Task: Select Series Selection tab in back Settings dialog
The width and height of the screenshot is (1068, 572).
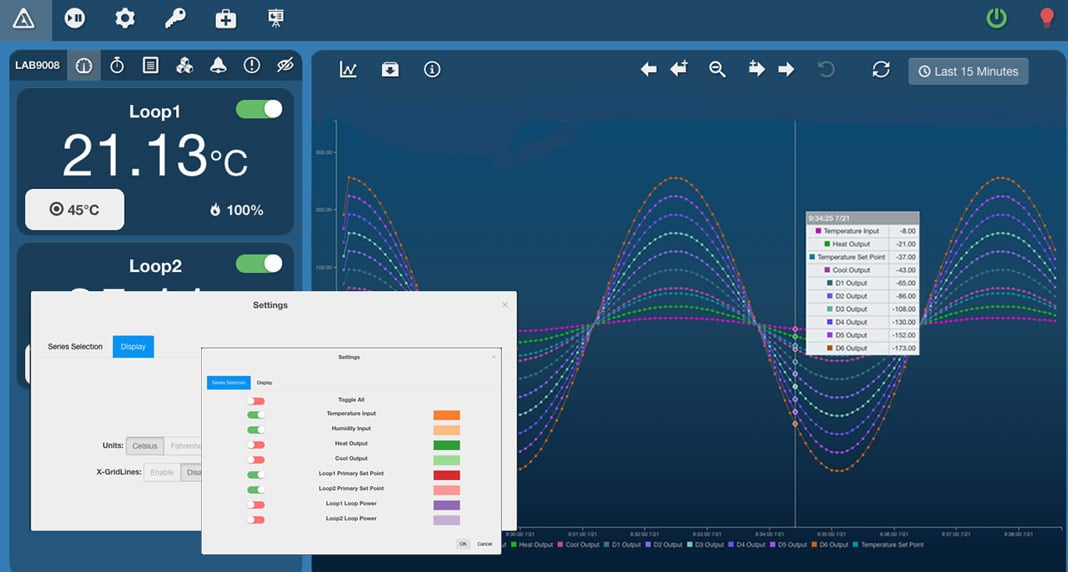Action: pos(75,347)
